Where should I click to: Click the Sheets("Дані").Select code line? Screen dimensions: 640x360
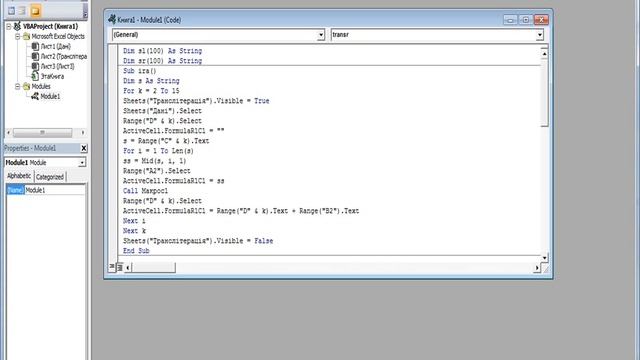pyautogui.click(x=162, y=111)
